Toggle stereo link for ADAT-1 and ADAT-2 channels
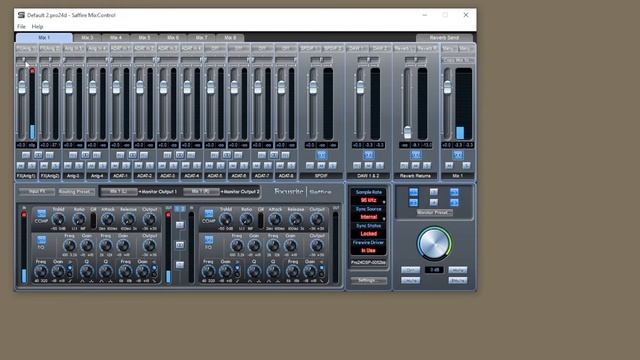This screenshot has width=640, height=360. pyautogui.click(x=132, y=155)
